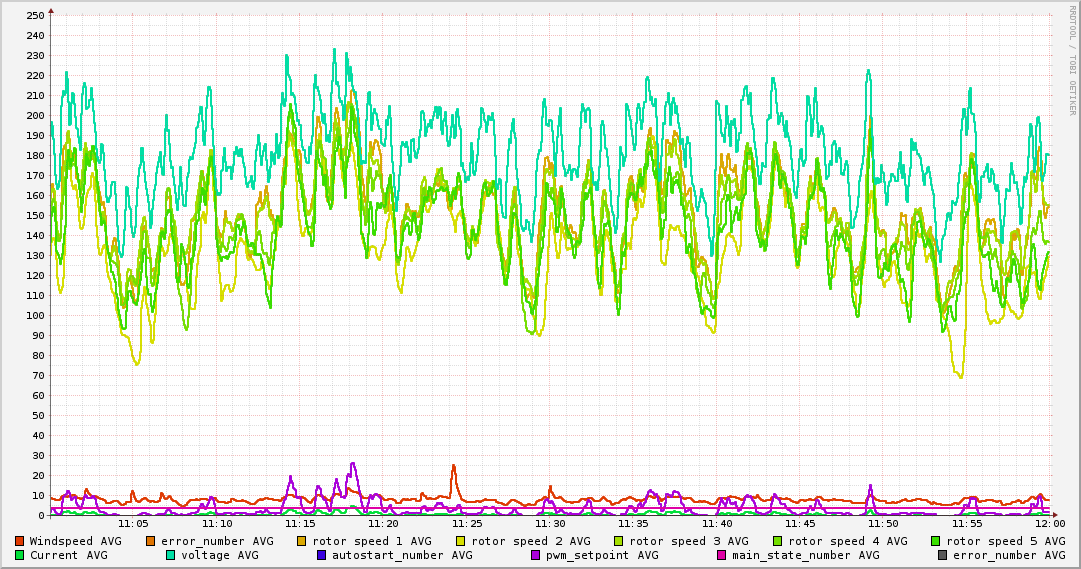
Task: Click the pink main_state_number AVG swatch
Action: click(x=722, y=555)
